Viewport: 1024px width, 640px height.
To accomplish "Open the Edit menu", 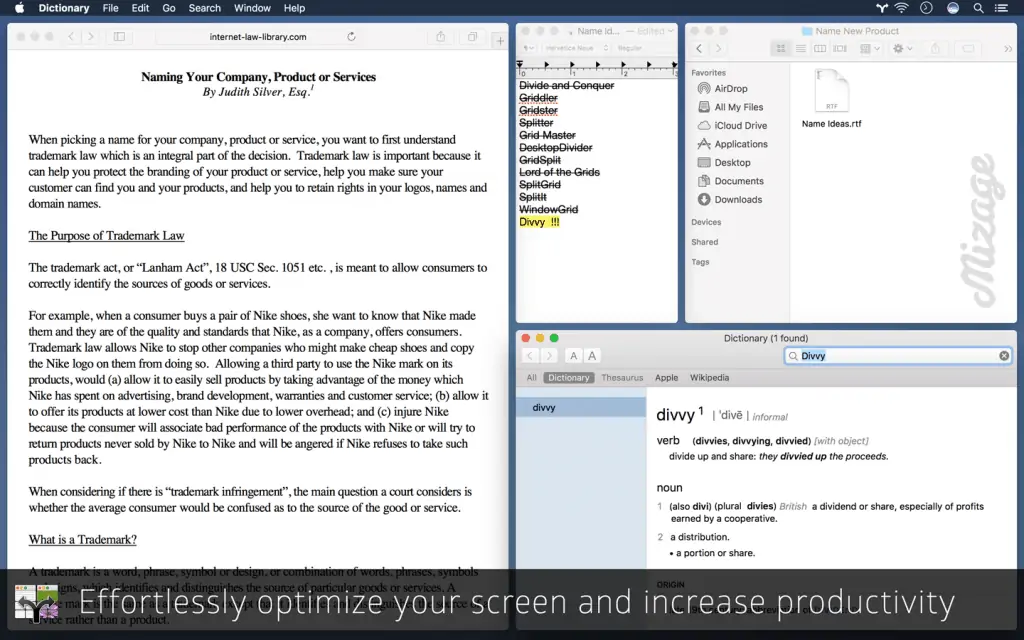I will (x=140, y=8).
